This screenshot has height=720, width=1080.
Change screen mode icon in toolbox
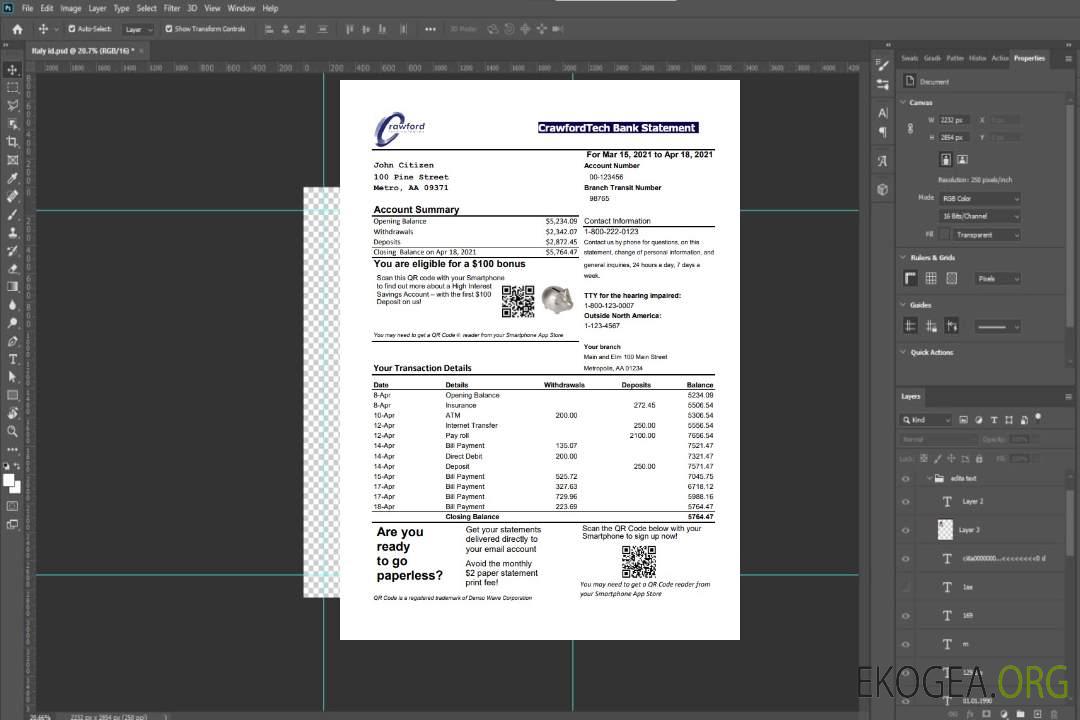tap(12, 524)
